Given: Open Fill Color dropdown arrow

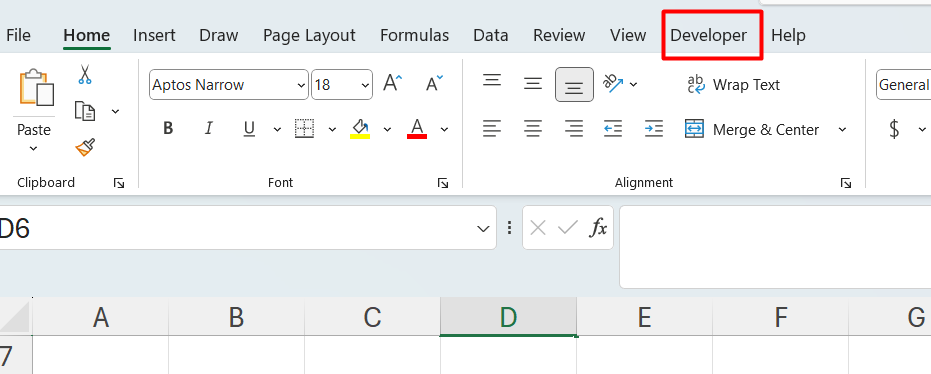Looking at the screenshot, I should coord(387,129).
